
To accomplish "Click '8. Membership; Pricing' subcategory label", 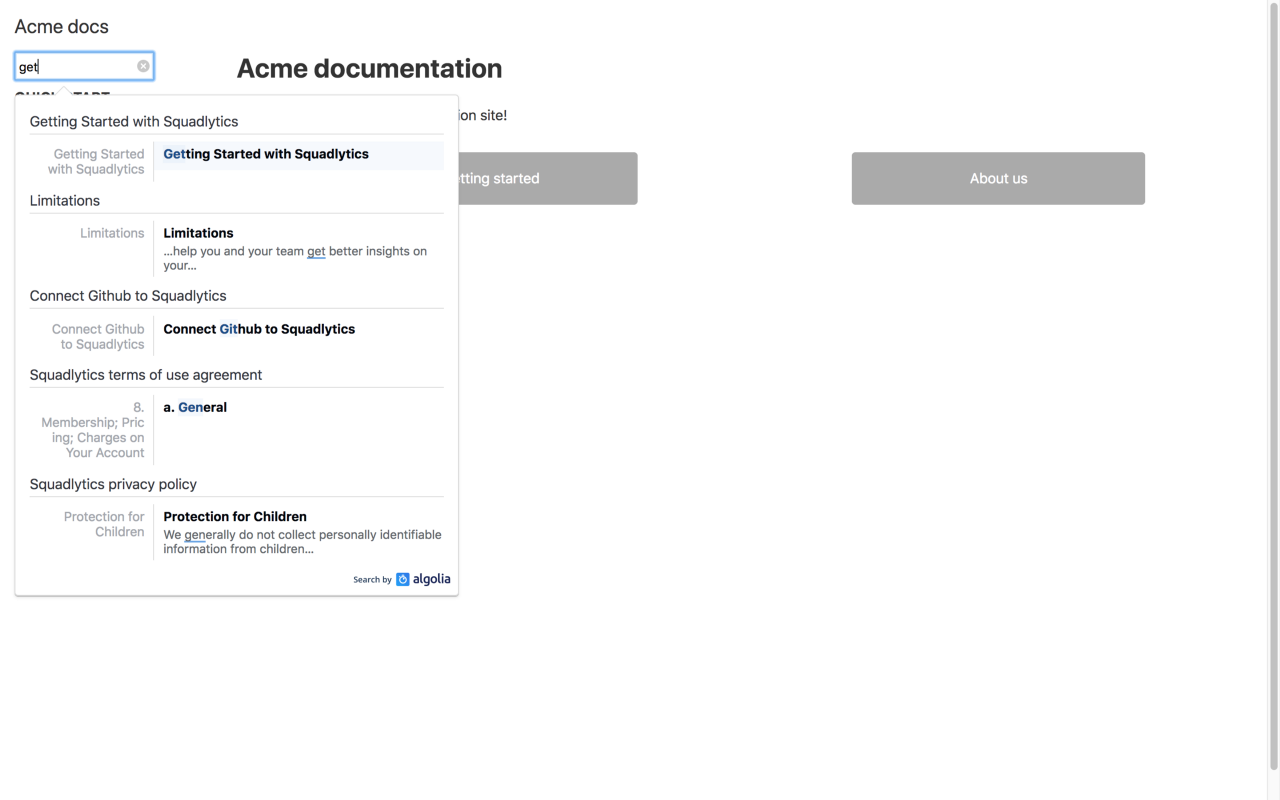I will click(x=93, y=430).
